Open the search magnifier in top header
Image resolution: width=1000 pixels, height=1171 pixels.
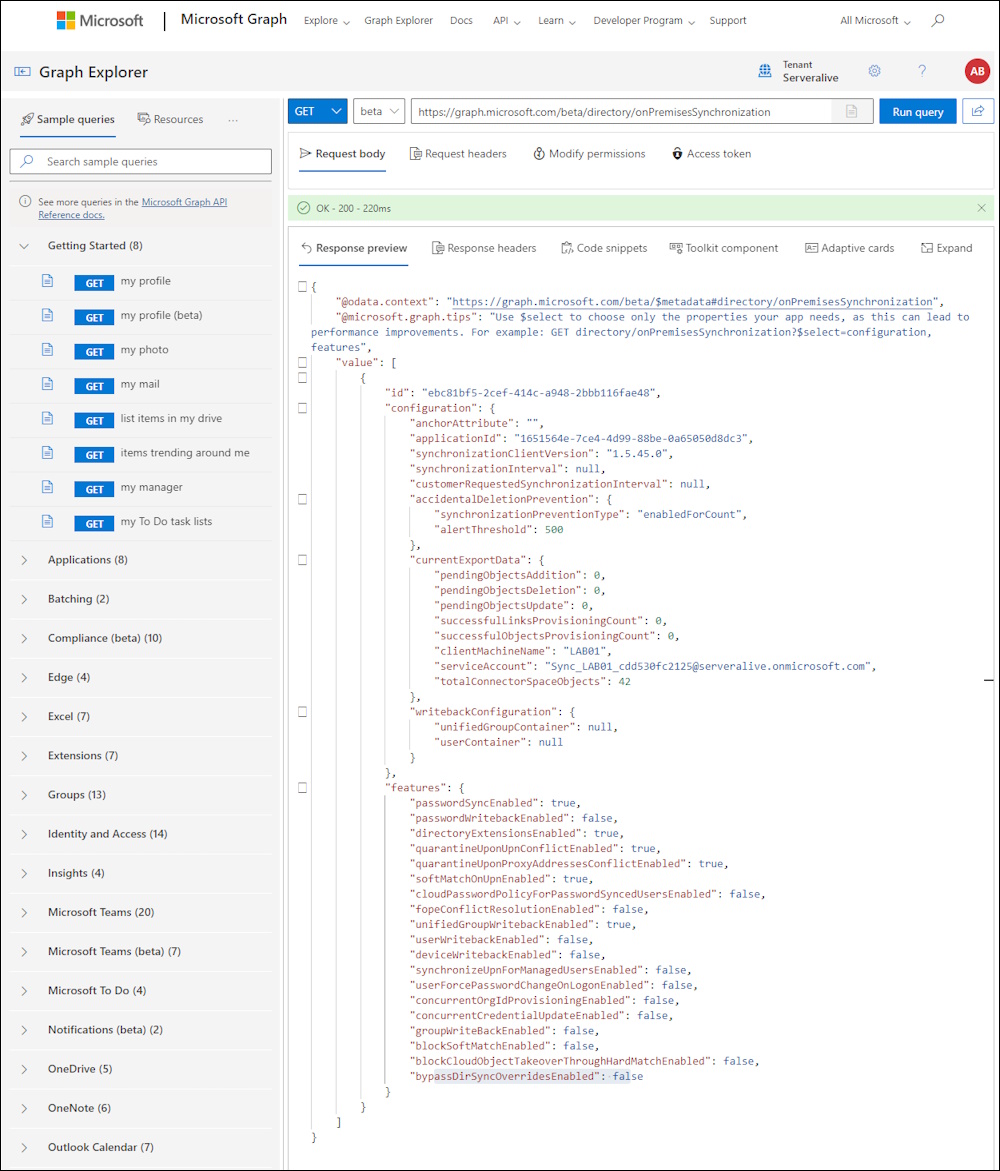pyautogui.click(x=938, y=20)
